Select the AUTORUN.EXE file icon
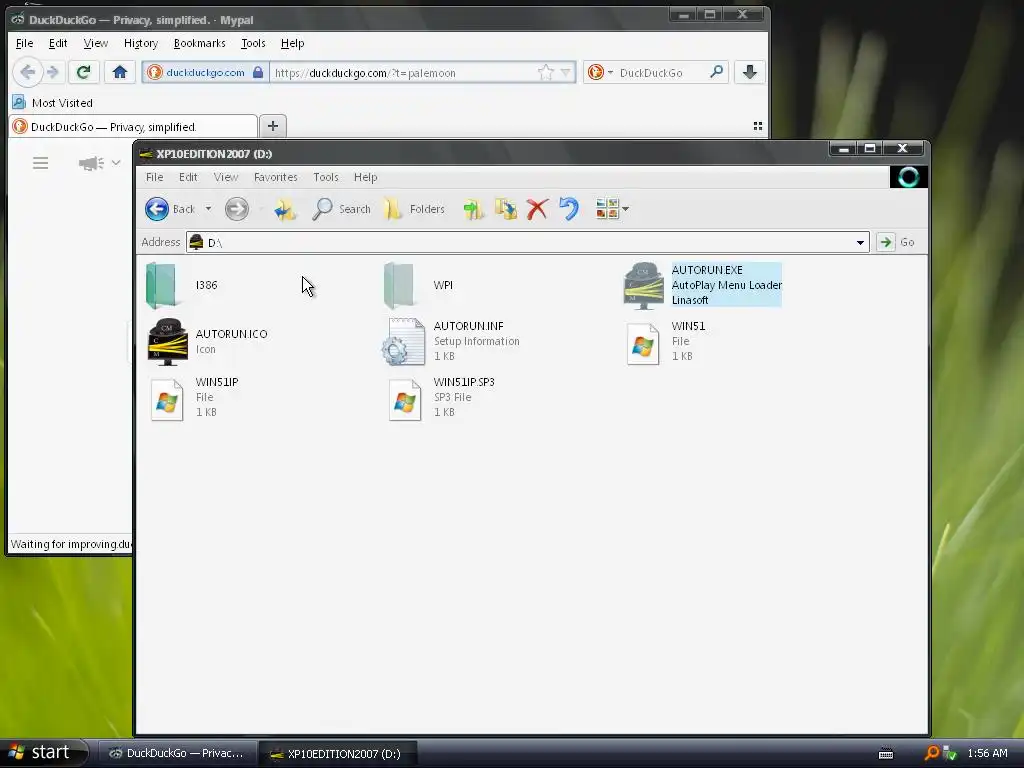Image resolution: width=1024 pixels, height=768 pixels. (643, 285)
